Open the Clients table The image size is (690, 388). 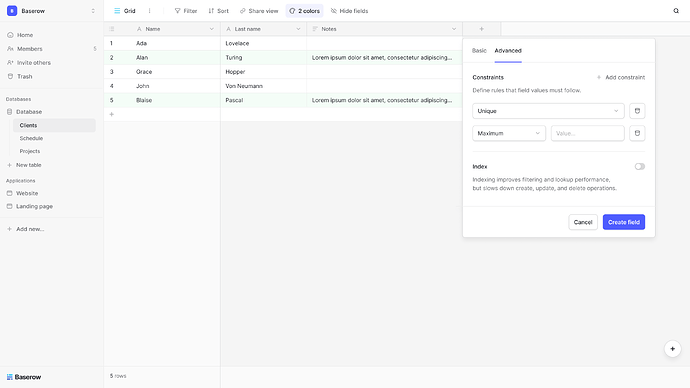click(x=54, y=125)
